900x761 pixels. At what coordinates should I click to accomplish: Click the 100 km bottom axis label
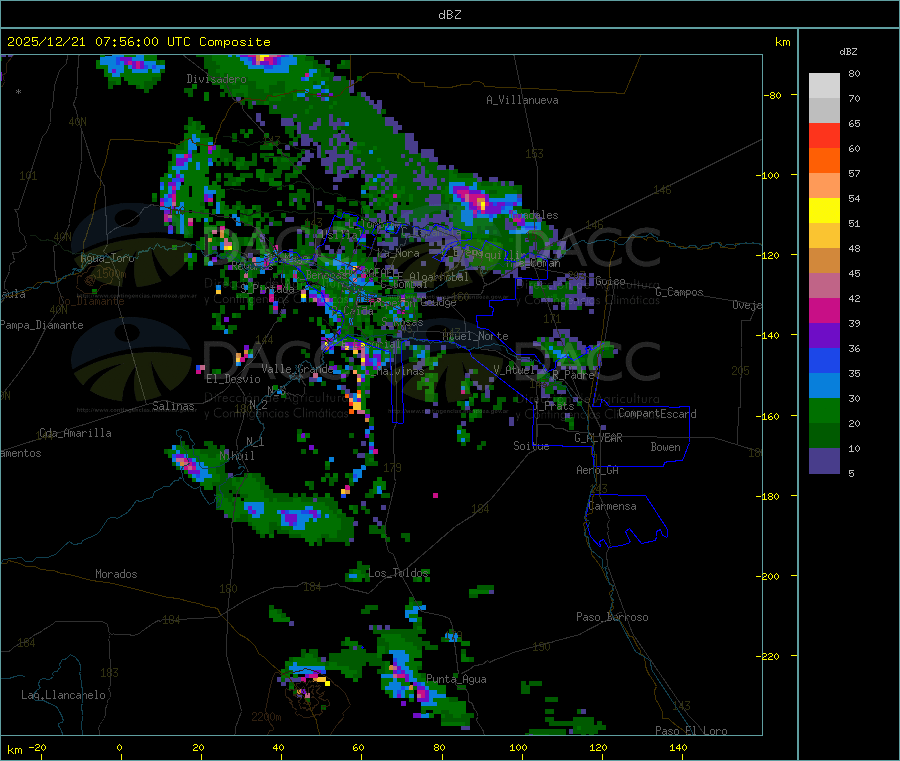click(x=518, y=747)
